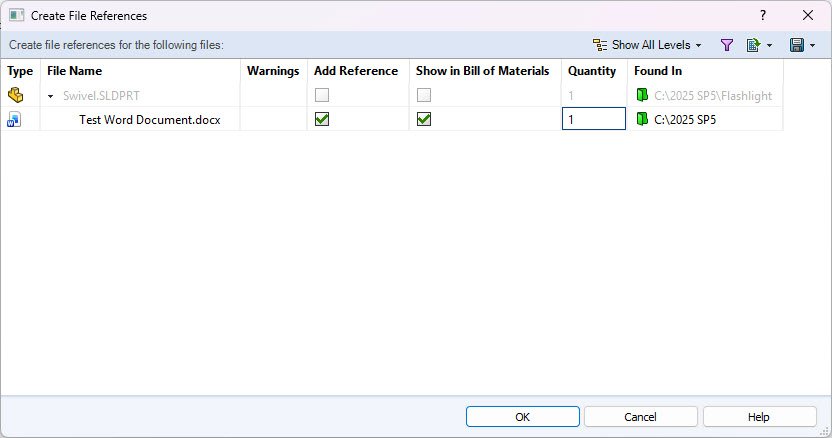This screenshot has width=832, height=438.
Task: Click the C:\2025 SP5 path cell
Action: [685, 119]
